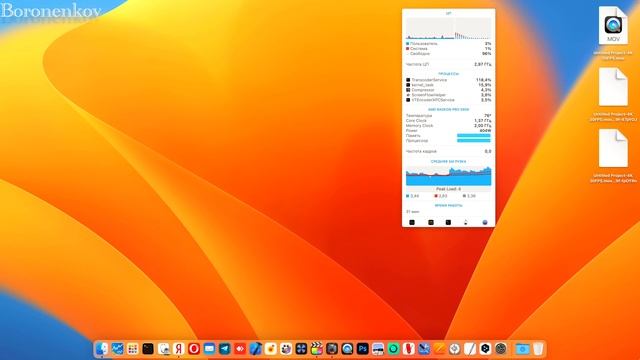This screenshot has width=640, height=360.
Task: Open the Mail app in the Dock
Action: 209,349
